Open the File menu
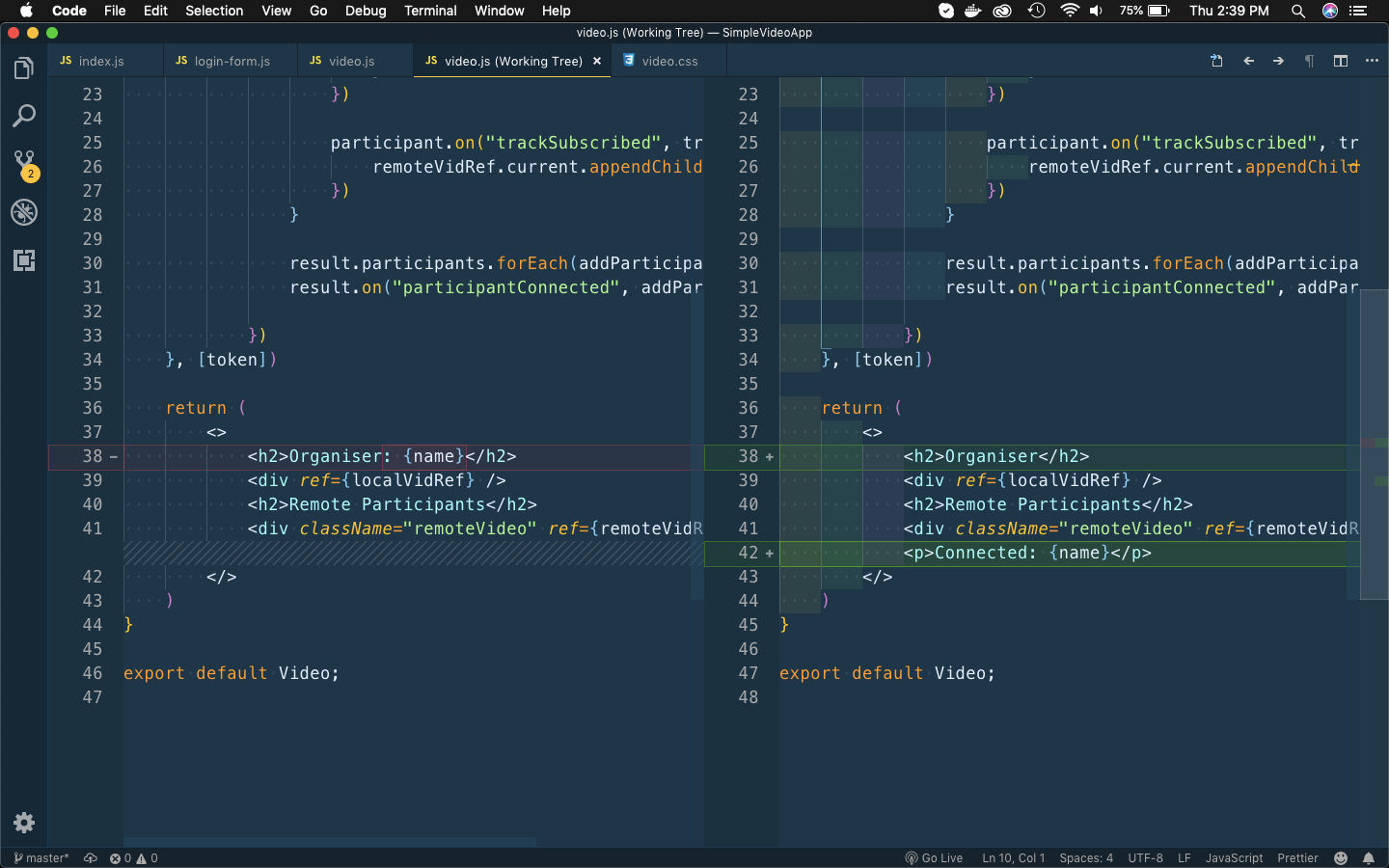This screenshot has width=1389, height=868. (115, 11)
